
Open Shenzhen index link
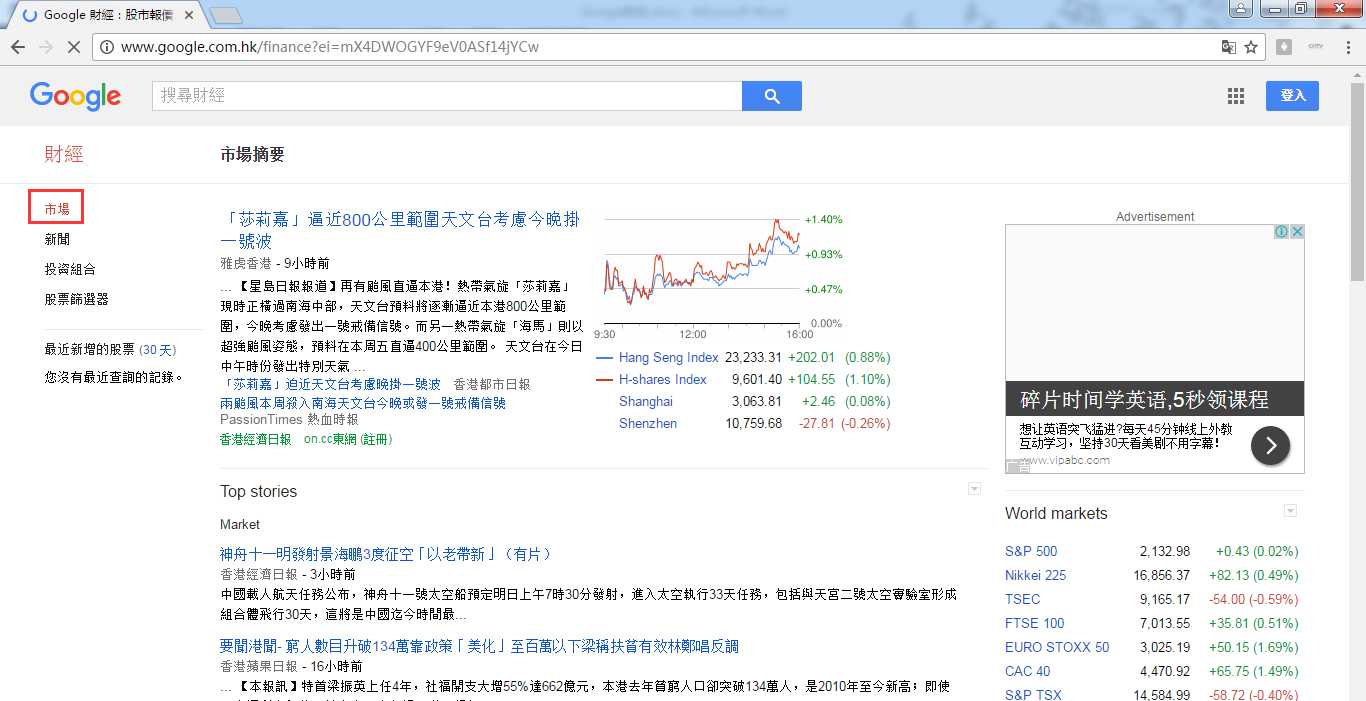pos(648,423)
